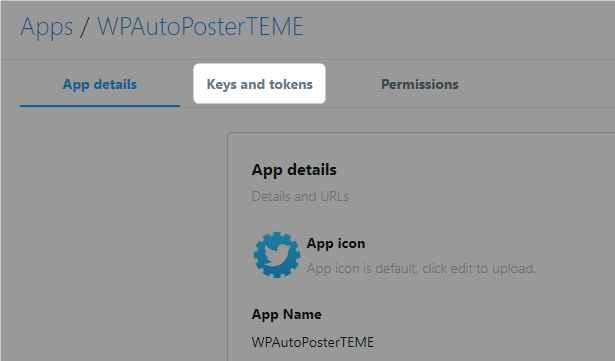
Task: Open the Keys and tokens tab
Action: tap(259, 84)
